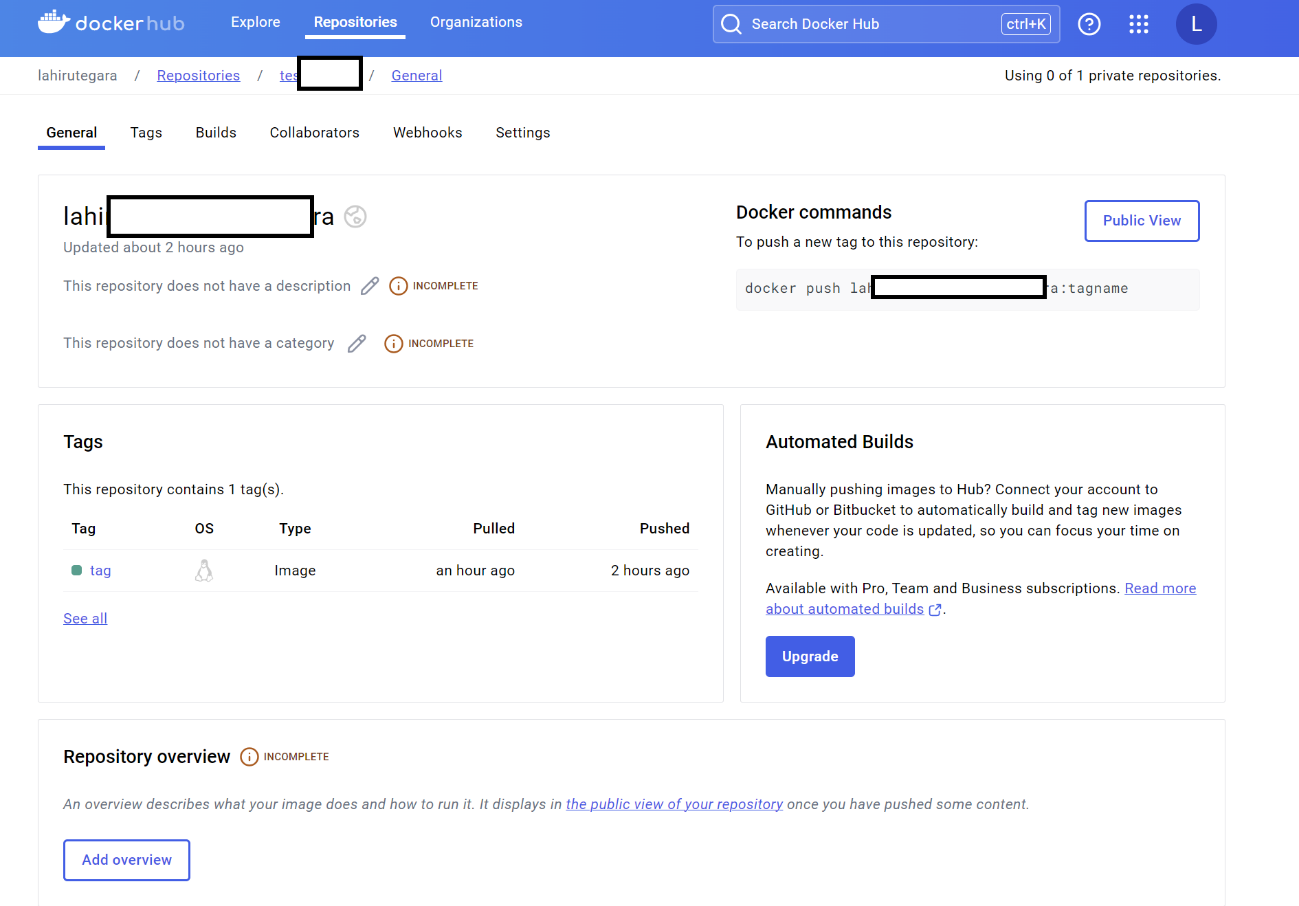
Task: Click the 'Updated about 2 hours ago' text
Action: [153, 247]
